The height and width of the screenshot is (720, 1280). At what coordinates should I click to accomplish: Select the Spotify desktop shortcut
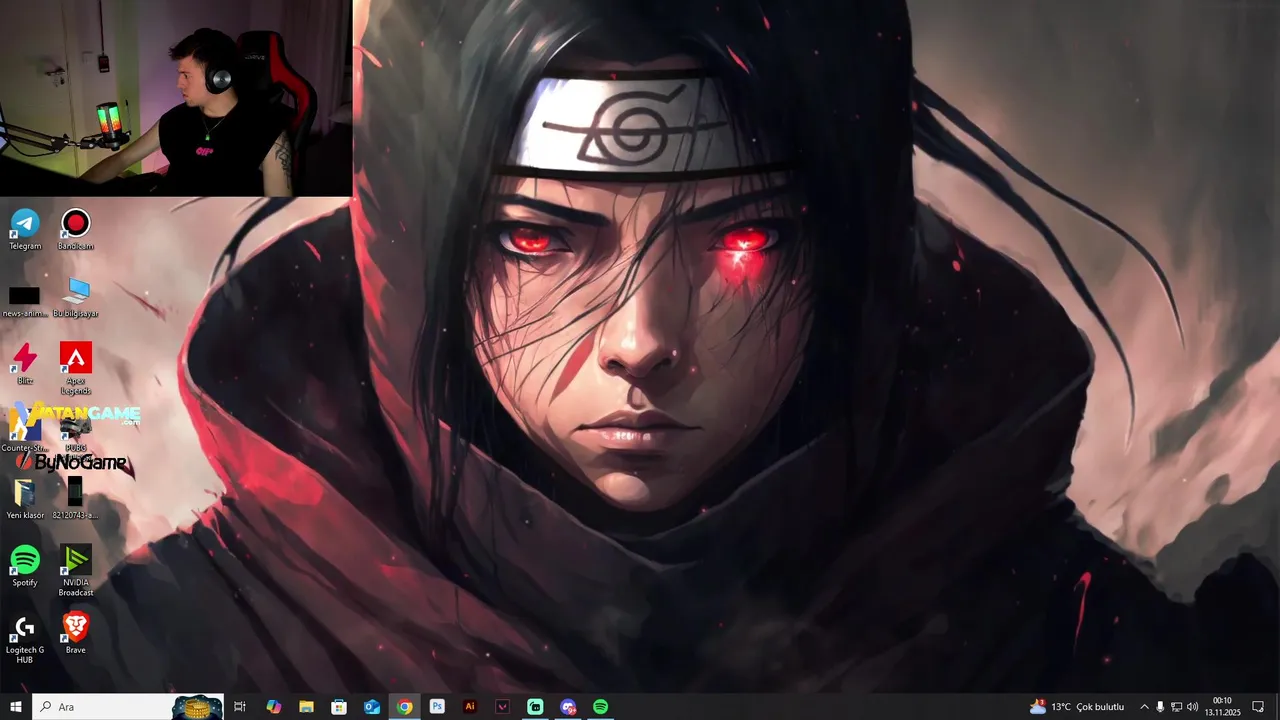pyautogui.click(x=25, y=566)
